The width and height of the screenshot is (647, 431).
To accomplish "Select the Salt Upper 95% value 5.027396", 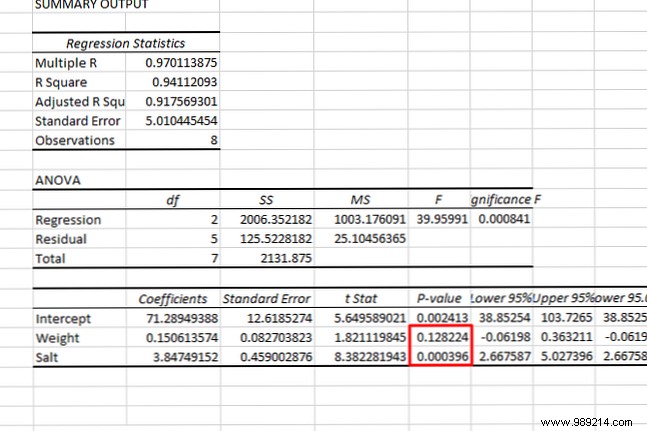I will coord(566,356).
